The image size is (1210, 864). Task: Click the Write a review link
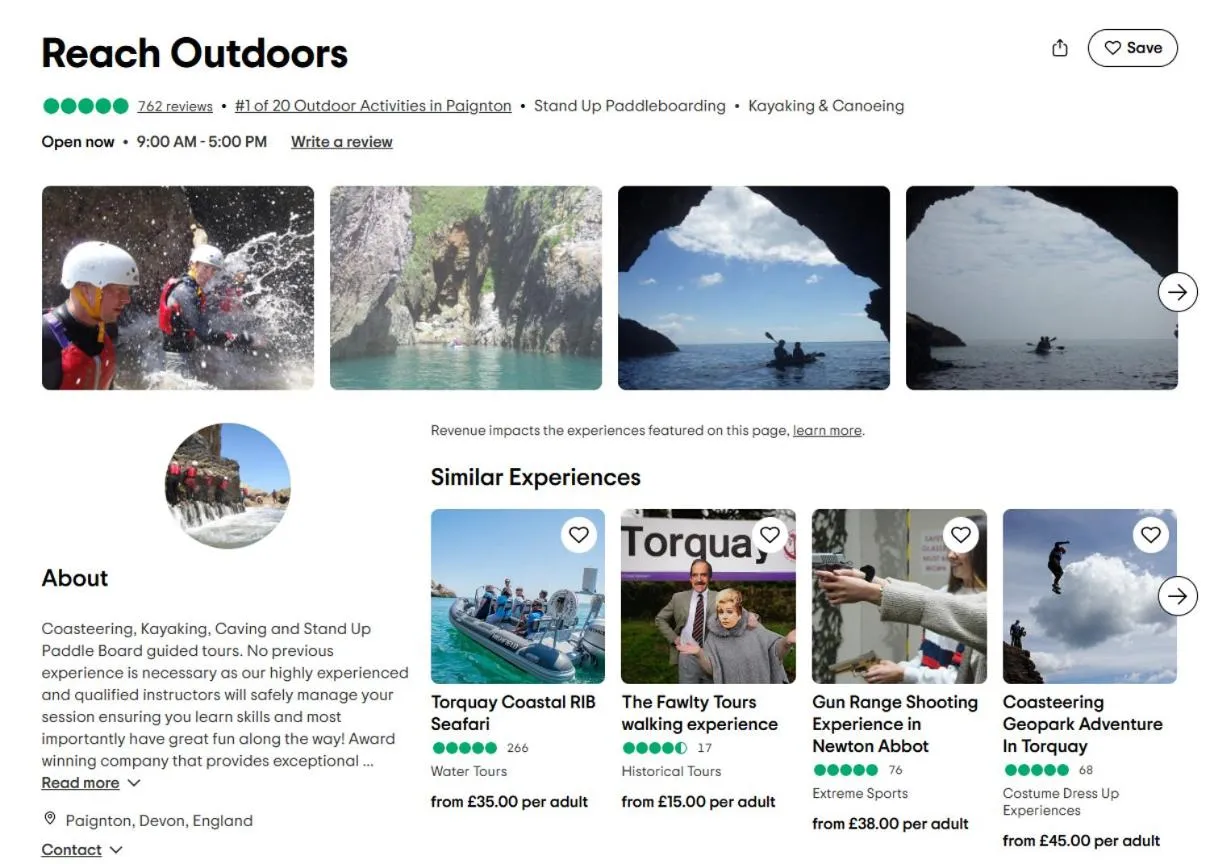click(x=341, y=142)
